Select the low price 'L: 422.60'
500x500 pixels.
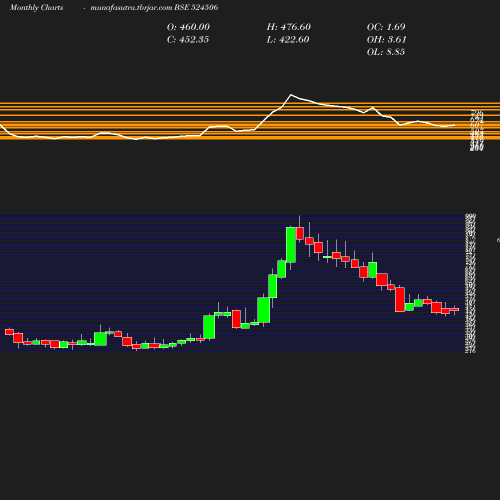click(x=288, y=40)
